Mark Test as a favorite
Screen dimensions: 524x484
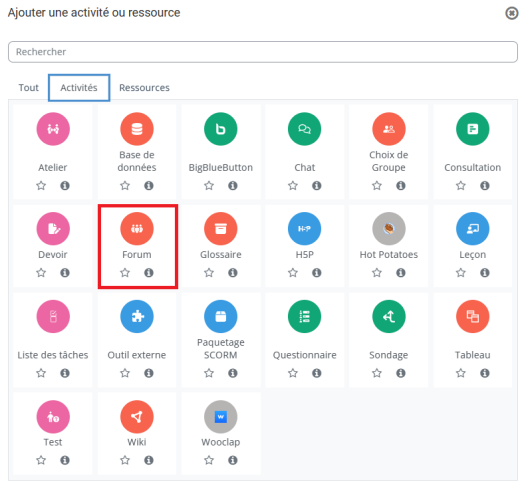tap(41, 460)
